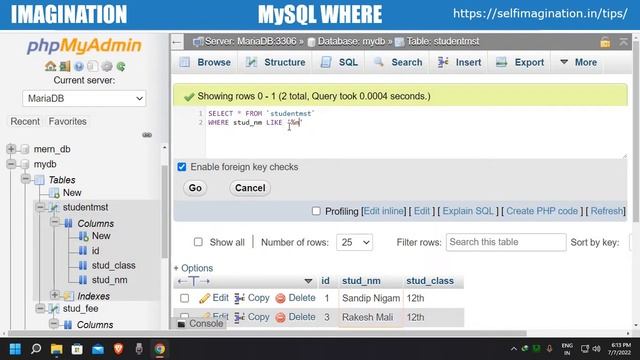This screenshot has width=640, height=360.
Task: Collapse navigation panel arrow icon
Action: coord(177,42)
